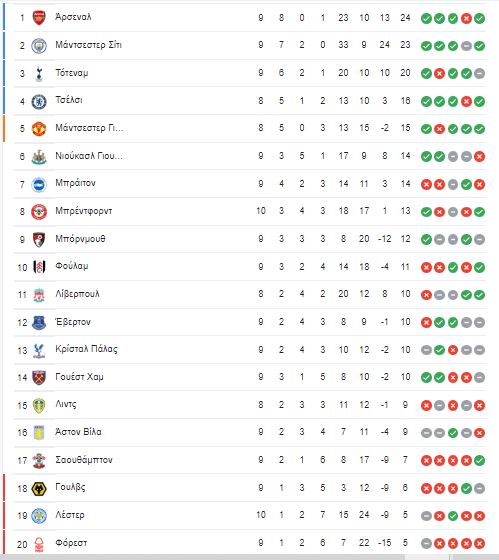Click the Φόρεστ team name
Viewport: 499px width, 560px height.
pyautogui.click(x=71, y=543)
